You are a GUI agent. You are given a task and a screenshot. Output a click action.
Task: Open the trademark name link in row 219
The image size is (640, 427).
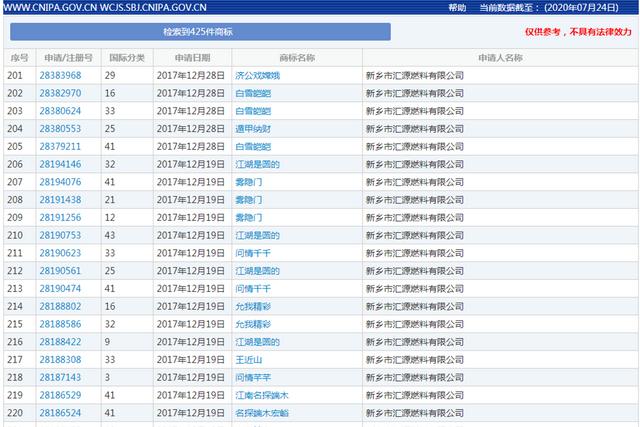pos(262,395)
